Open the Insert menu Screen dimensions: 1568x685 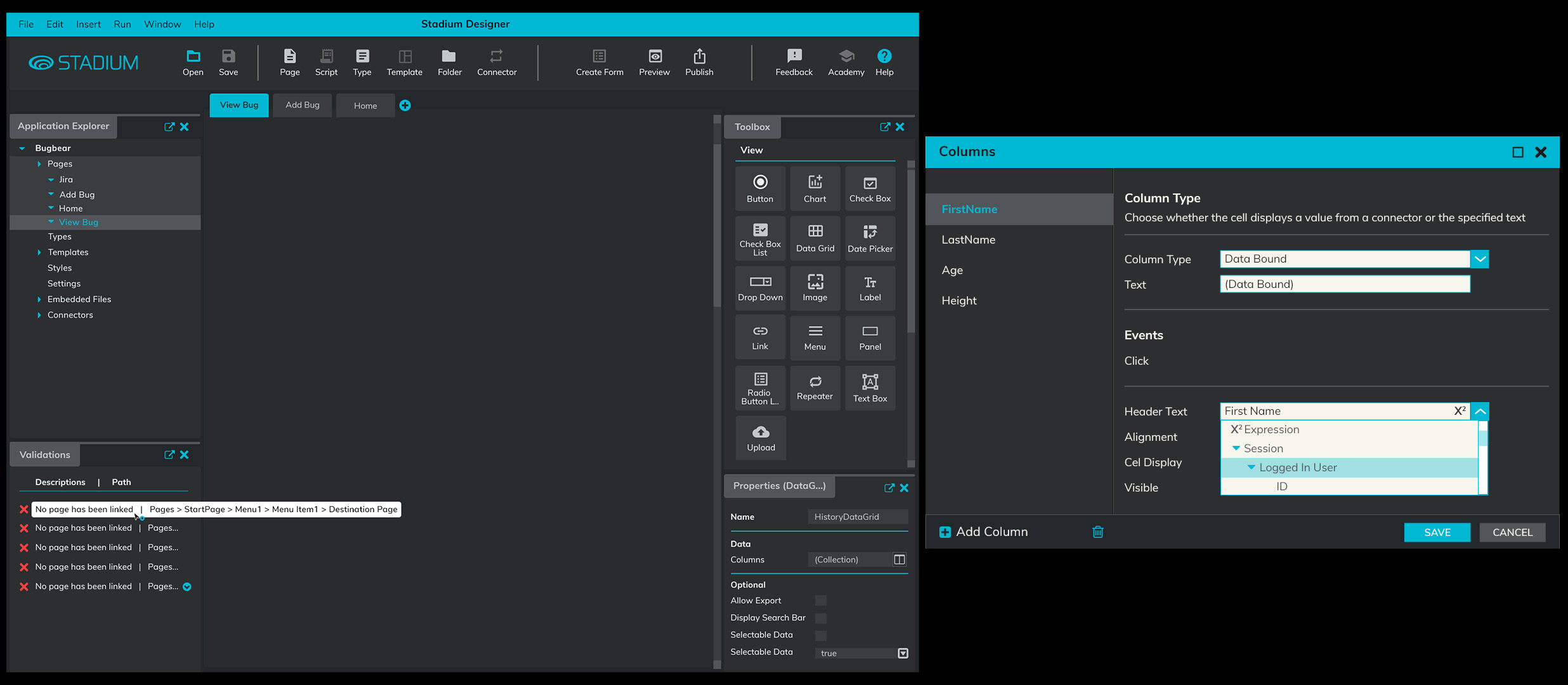[x=88, y=24]
